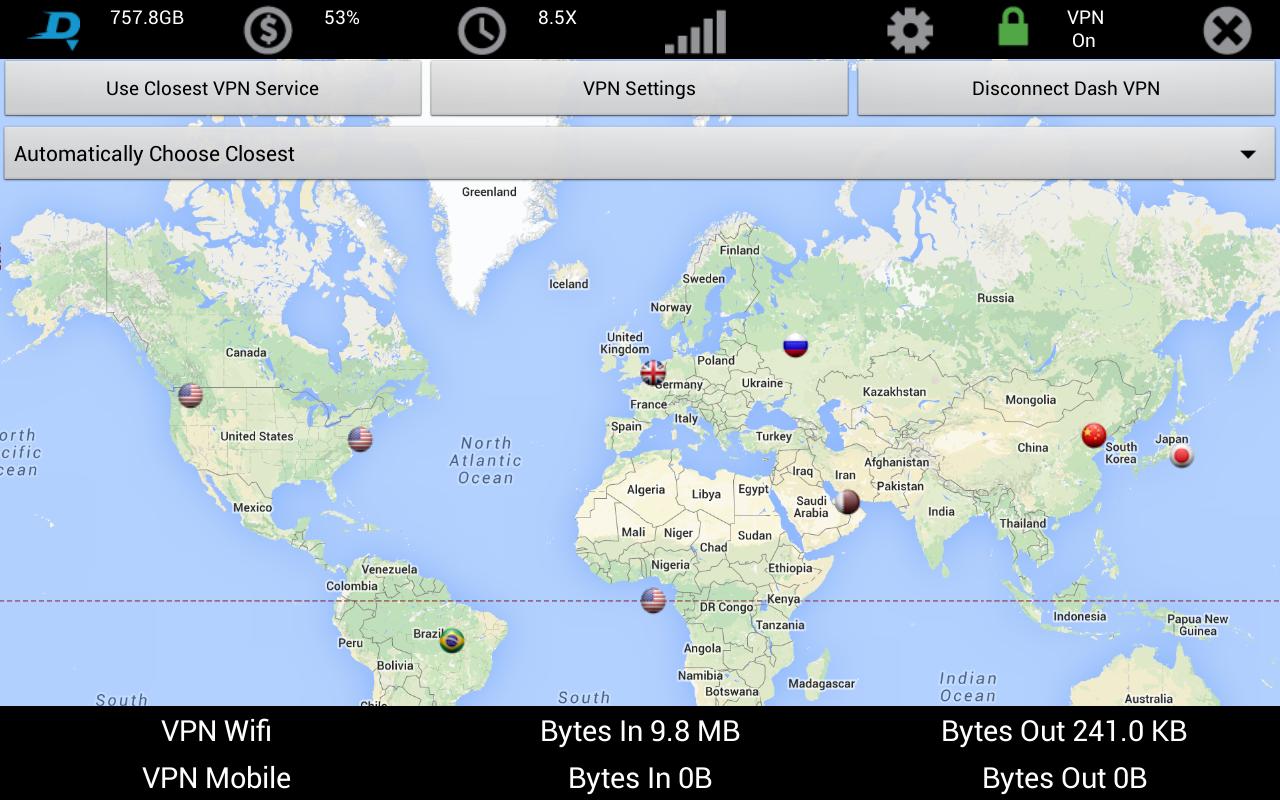
Task: Tap the dollar sign savings icon
Action: tap(268, 31)
